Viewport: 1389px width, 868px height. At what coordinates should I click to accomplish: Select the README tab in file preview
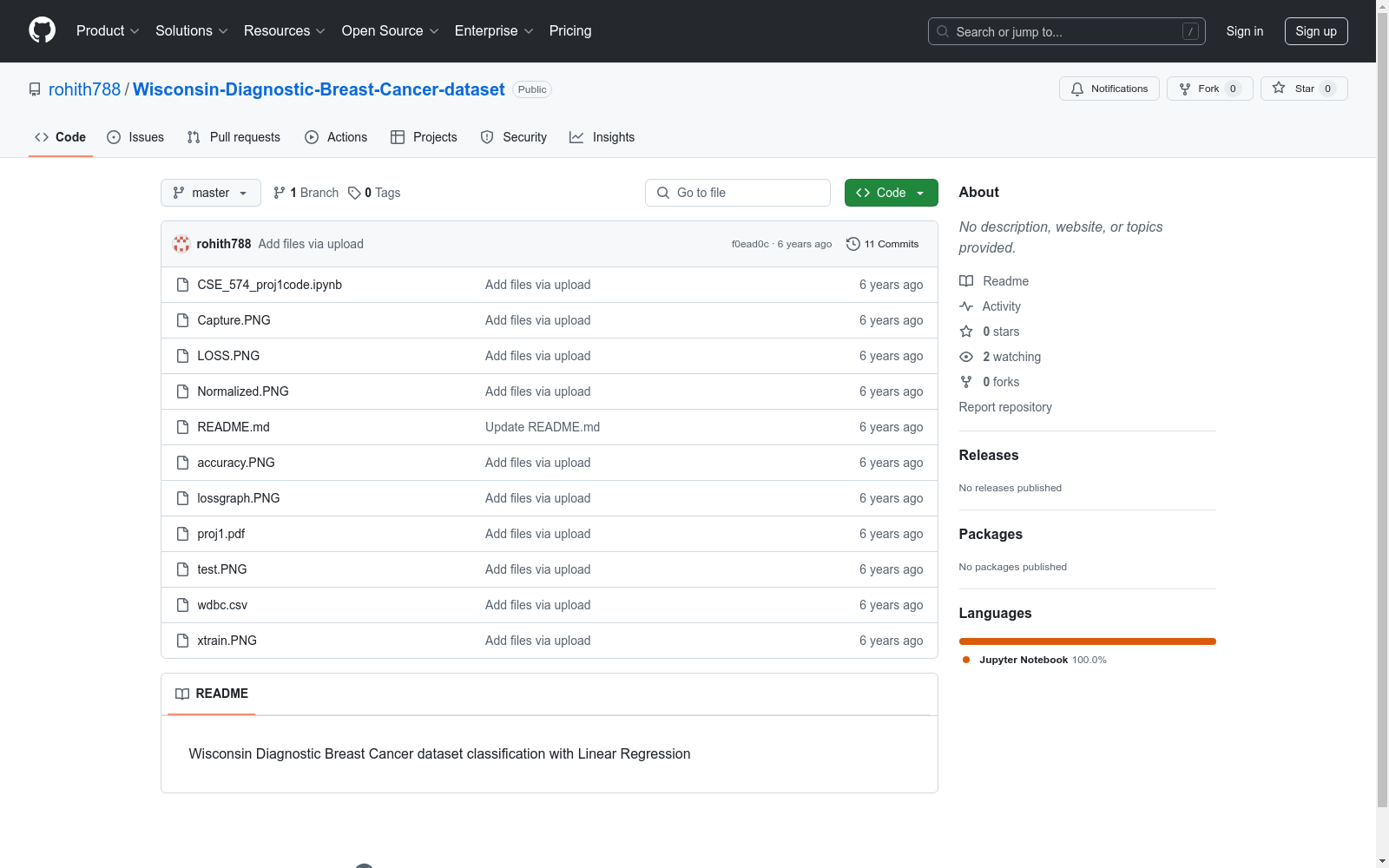pos(212,694)
